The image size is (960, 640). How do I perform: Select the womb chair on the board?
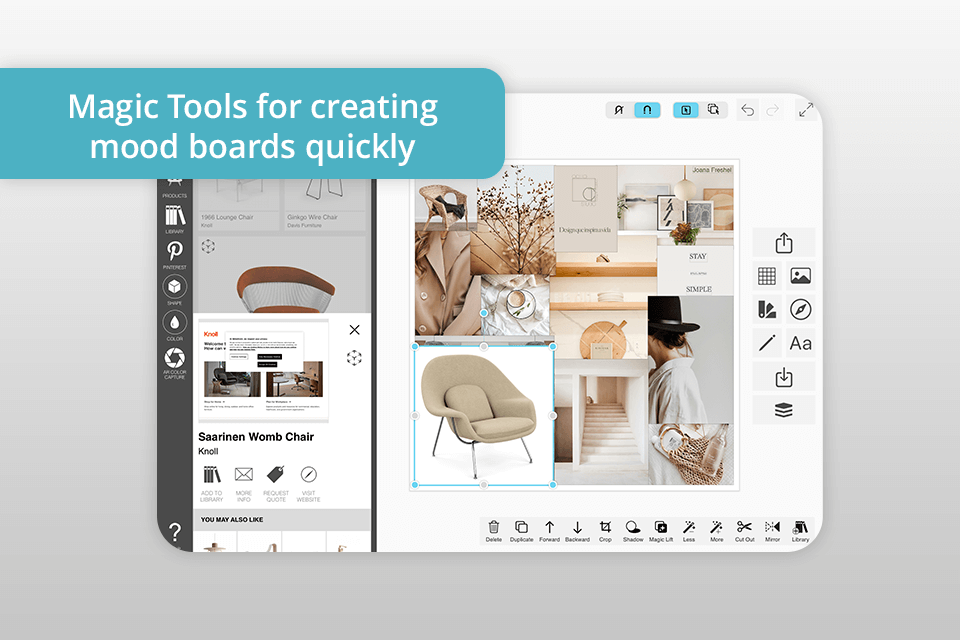[484, 415]
